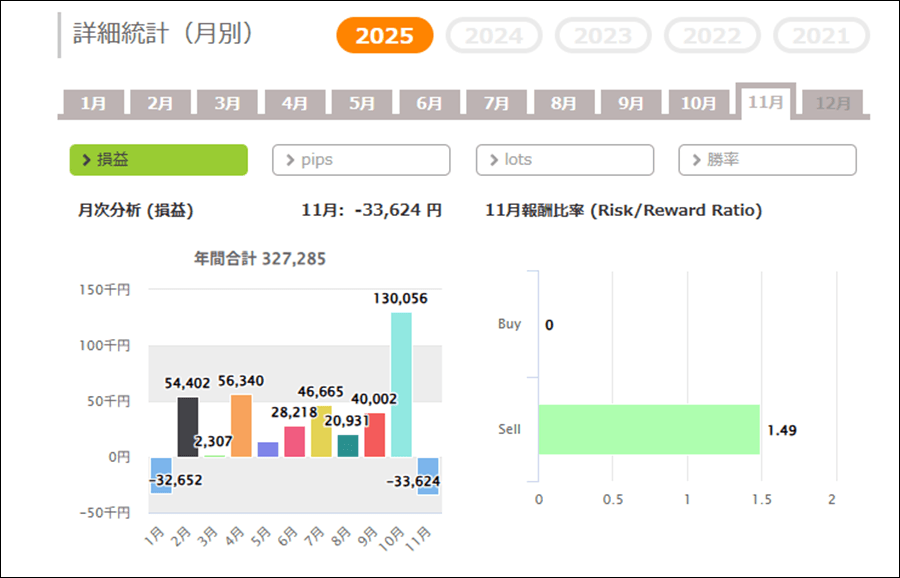This screenshot has height=578, width=900.
Task: Click the yellow 7月 bar of 46,665
Action: [x=321, y=432]
